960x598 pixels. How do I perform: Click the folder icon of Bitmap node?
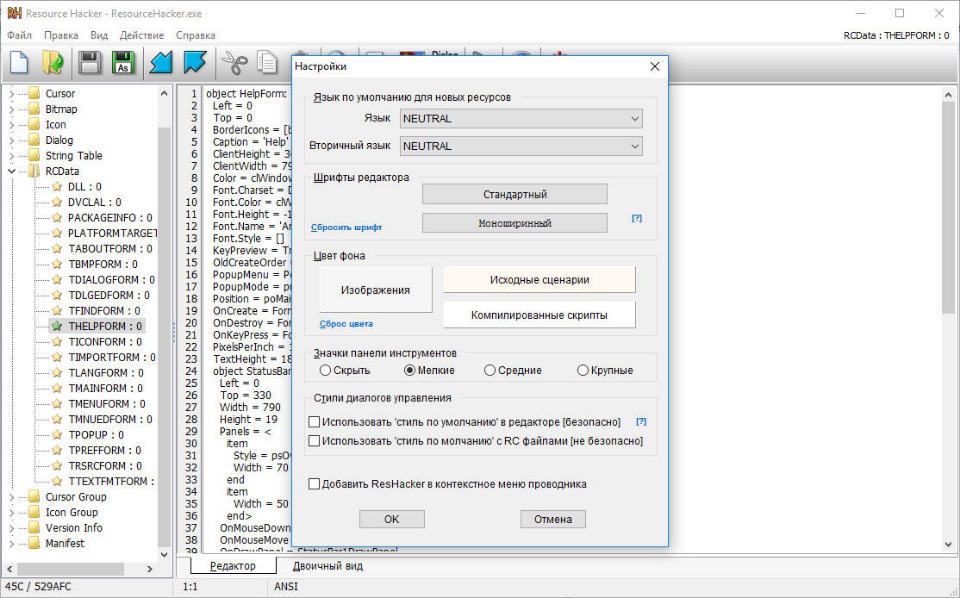[x=34, y=109]
